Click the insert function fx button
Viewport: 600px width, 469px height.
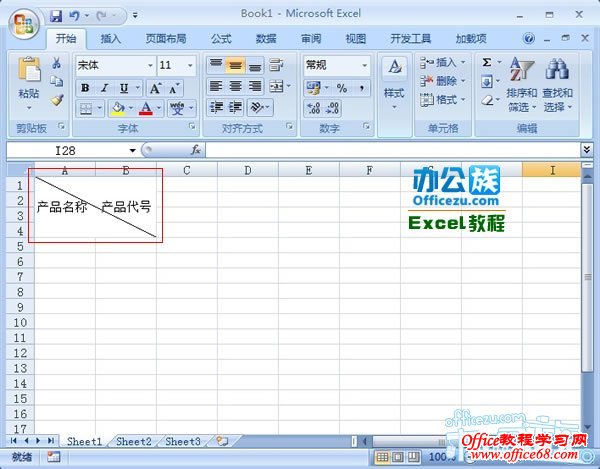196,150
